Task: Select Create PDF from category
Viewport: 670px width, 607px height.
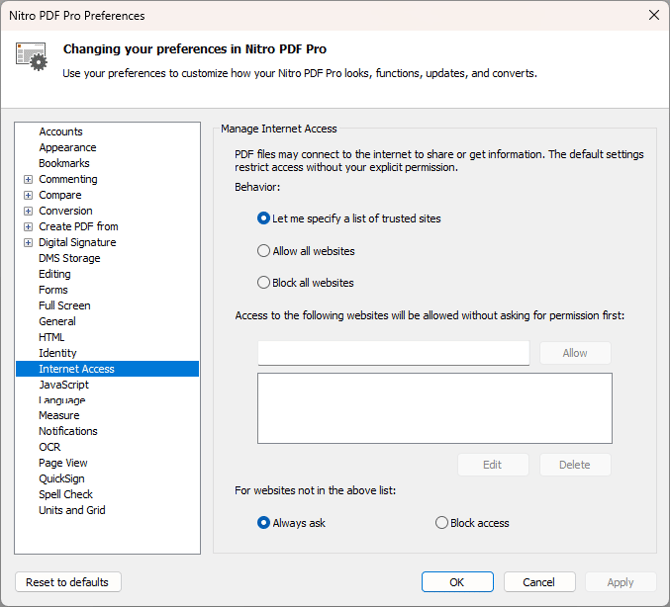Action: click(78, 226)
